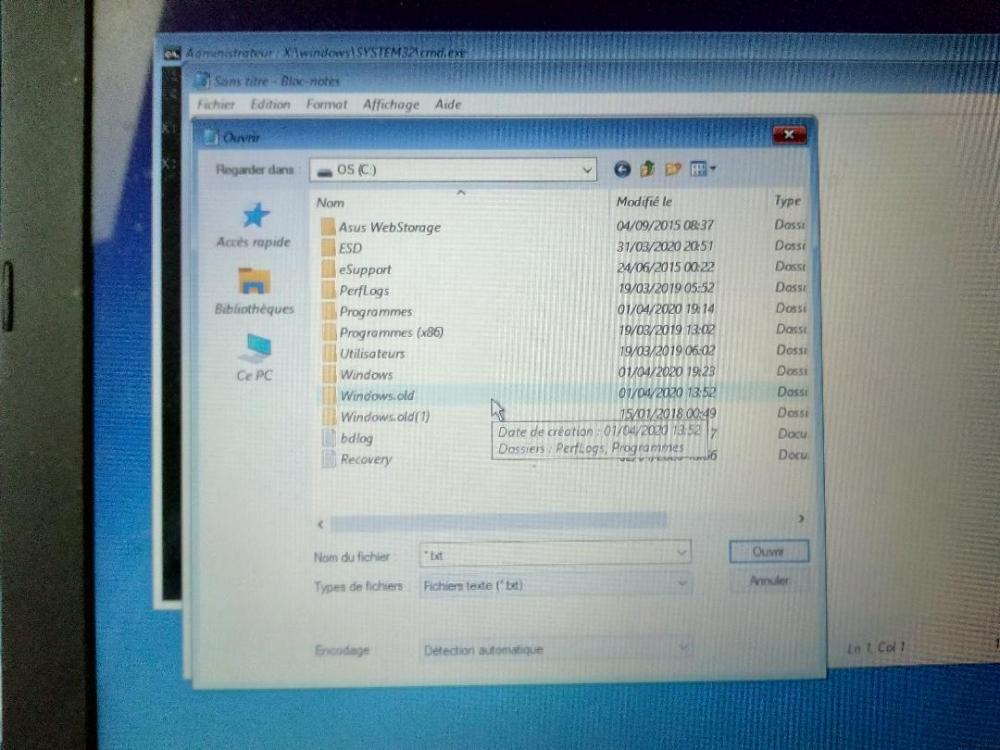Screen dimensions: 1000x750
Task: Open the Fichier menu in Bloc-notes
Action: pyautogui.click(x=216, y=104)
